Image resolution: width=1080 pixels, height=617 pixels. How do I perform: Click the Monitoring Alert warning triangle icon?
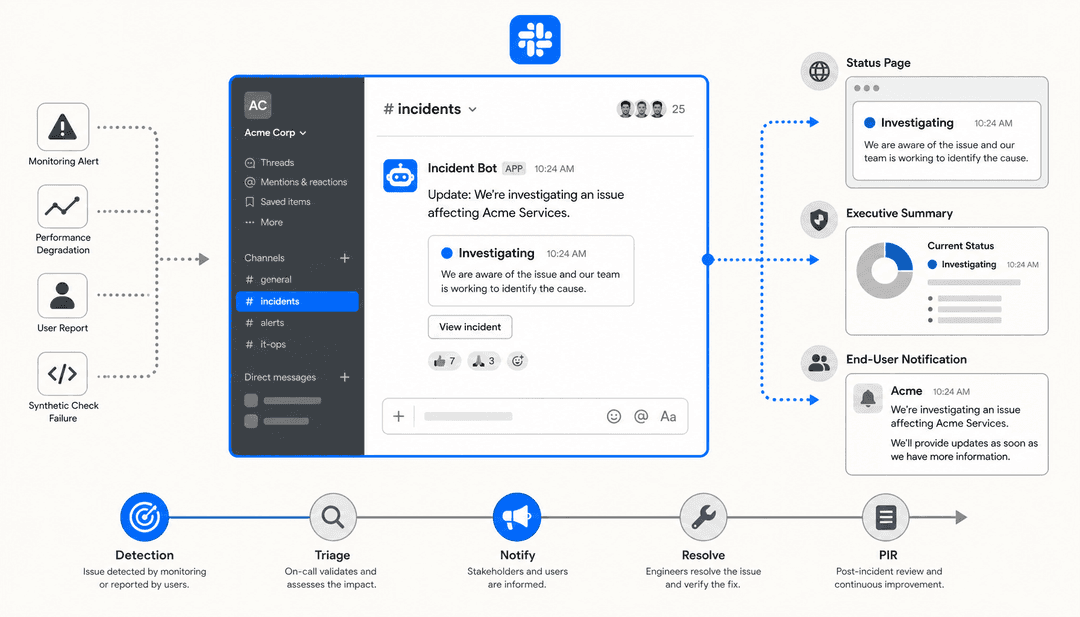click(x=63, y=127)
